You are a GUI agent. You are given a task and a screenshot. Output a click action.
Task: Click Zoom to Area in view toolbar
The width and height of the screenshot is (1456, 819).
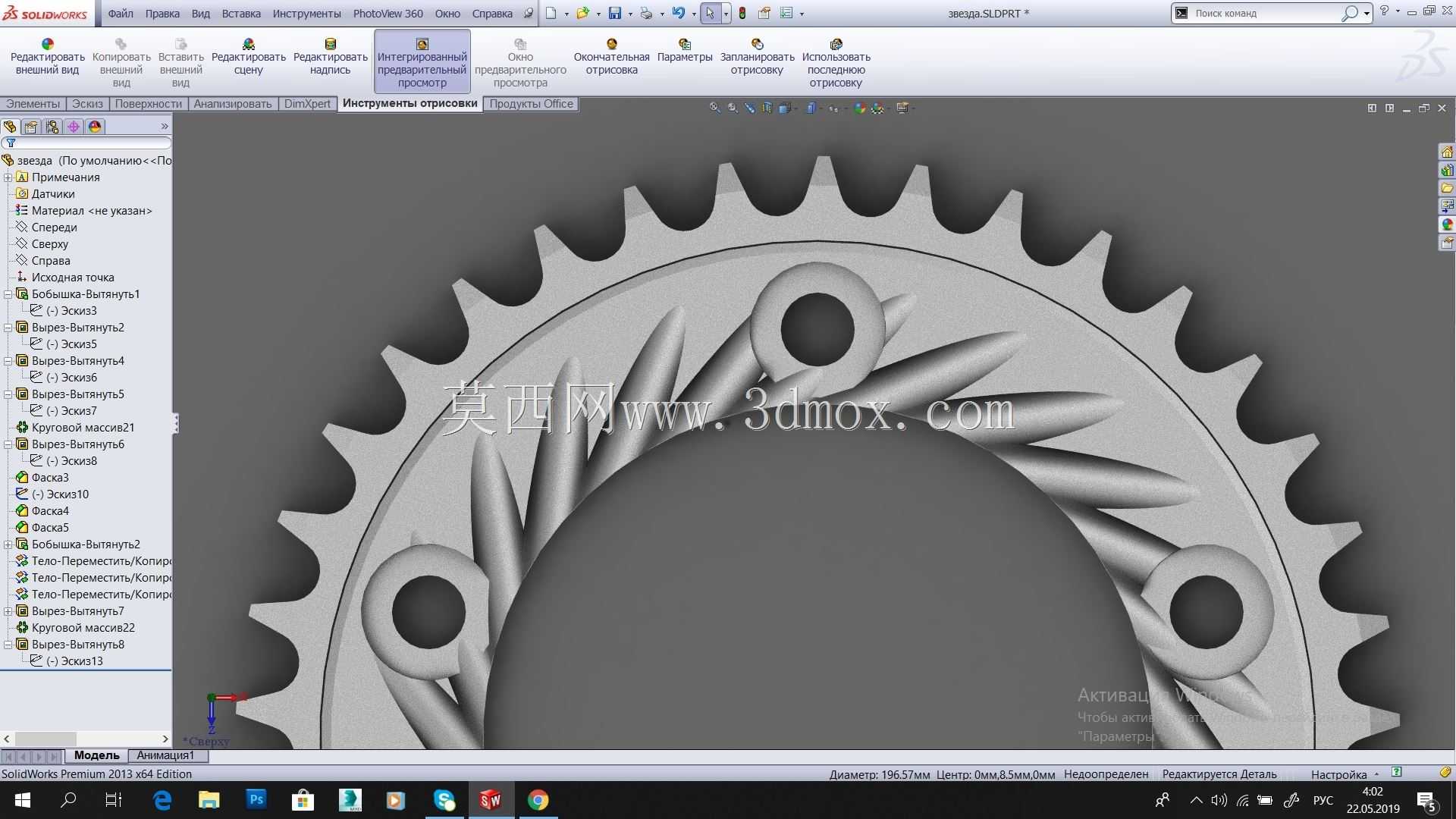[x=733, y=108]
